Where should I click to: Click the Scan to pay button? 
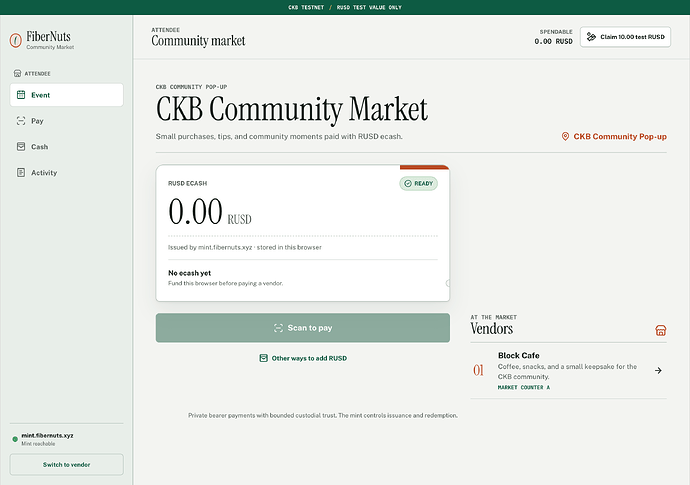[303, 328]
